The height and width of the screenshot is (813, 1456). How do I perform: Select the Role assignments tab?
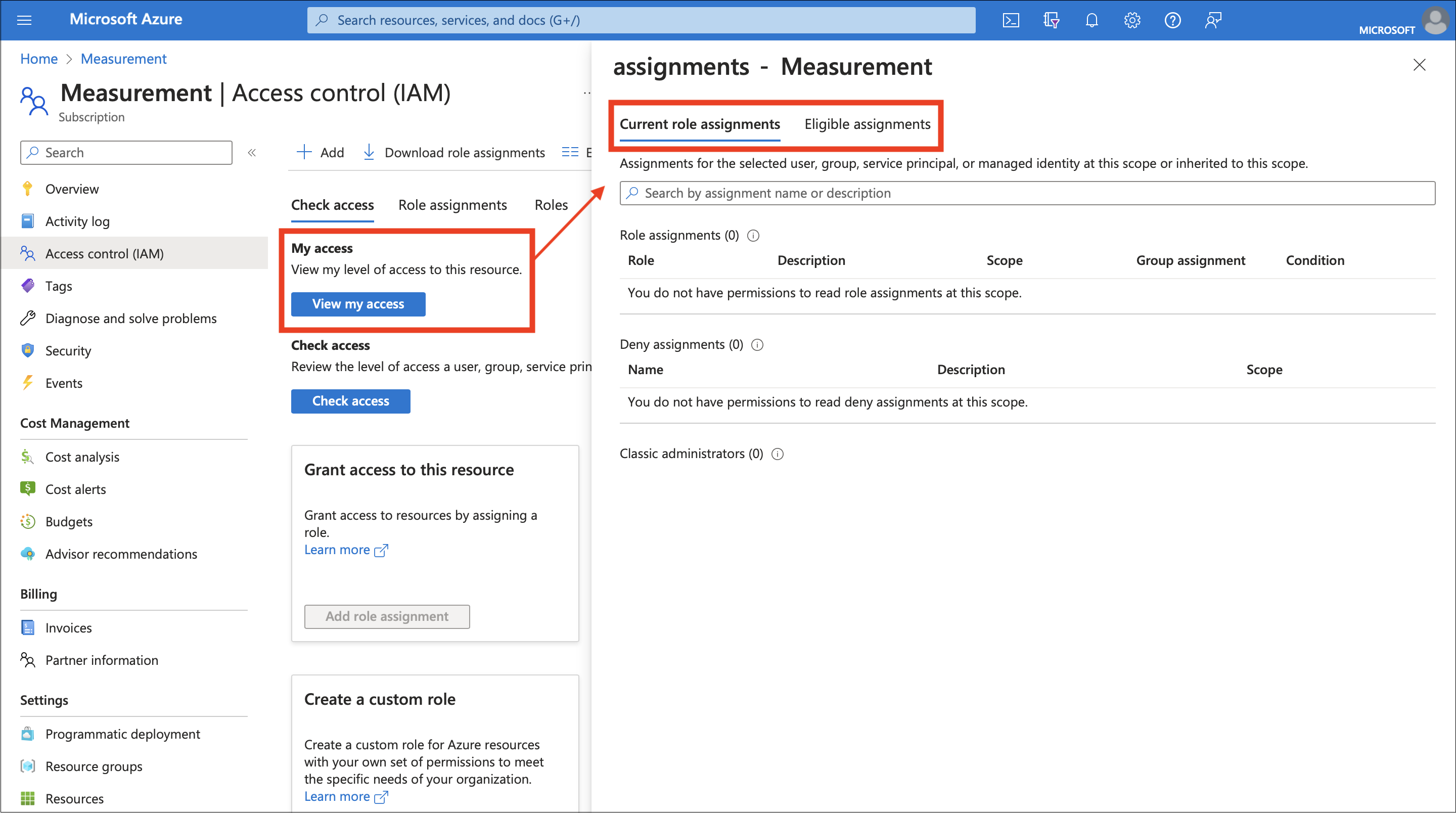click(452, 205)
